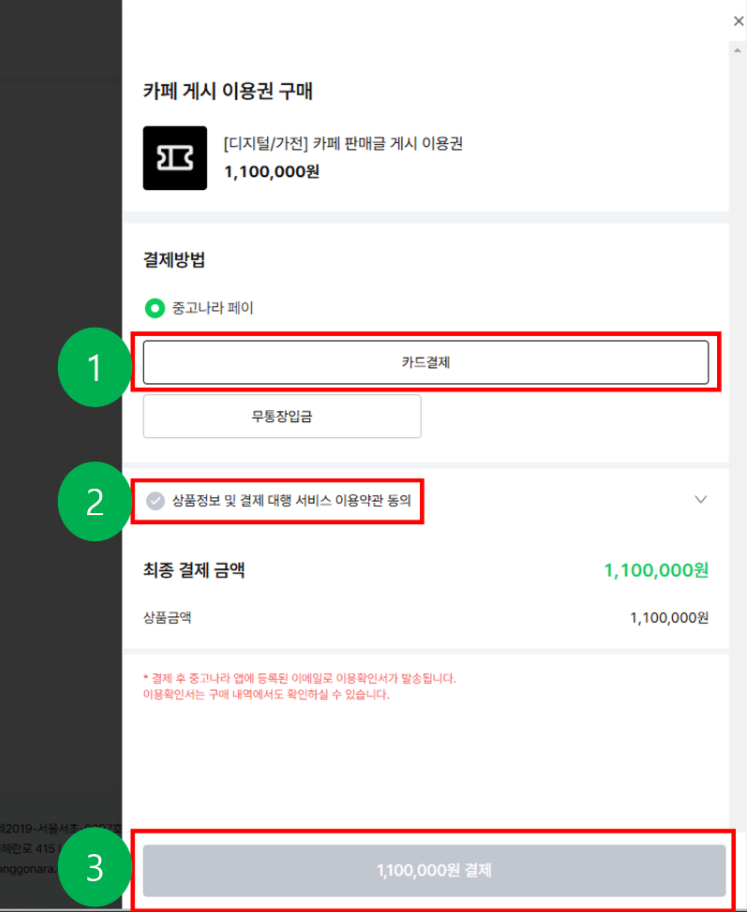Click the scrollbar up arrow

(738, 51)
